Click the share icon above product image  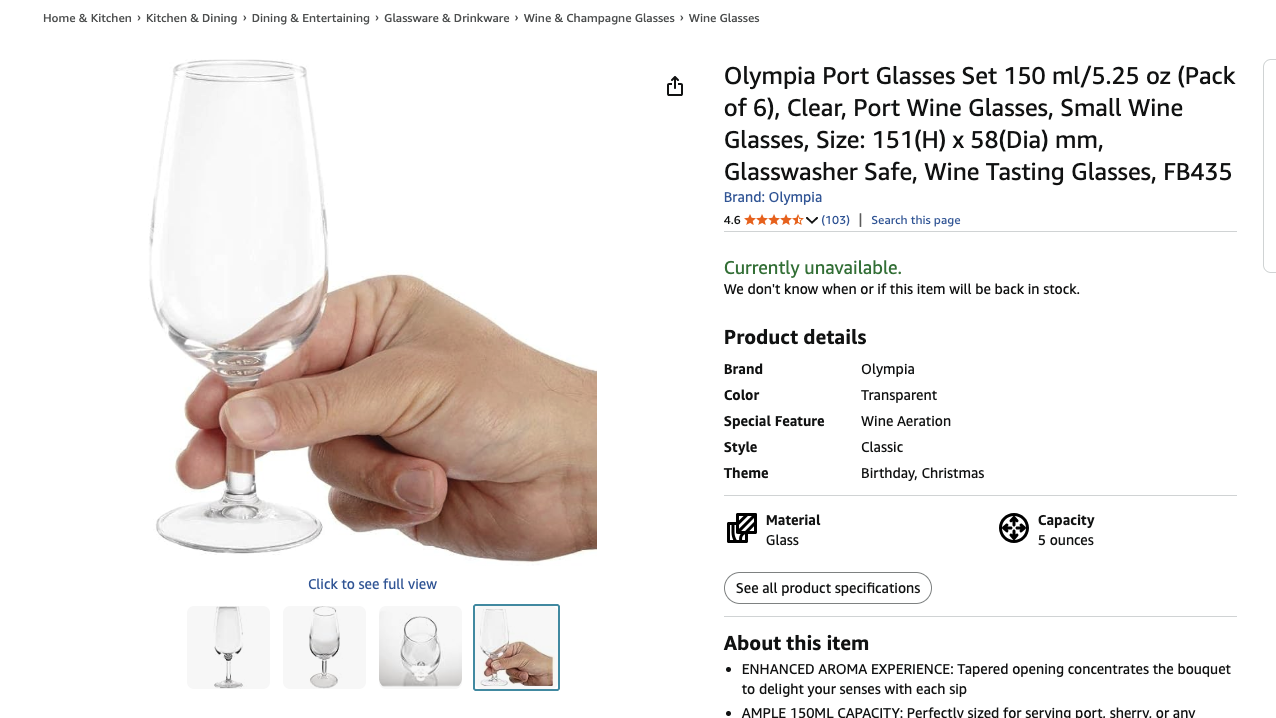[x=675, y=87]
